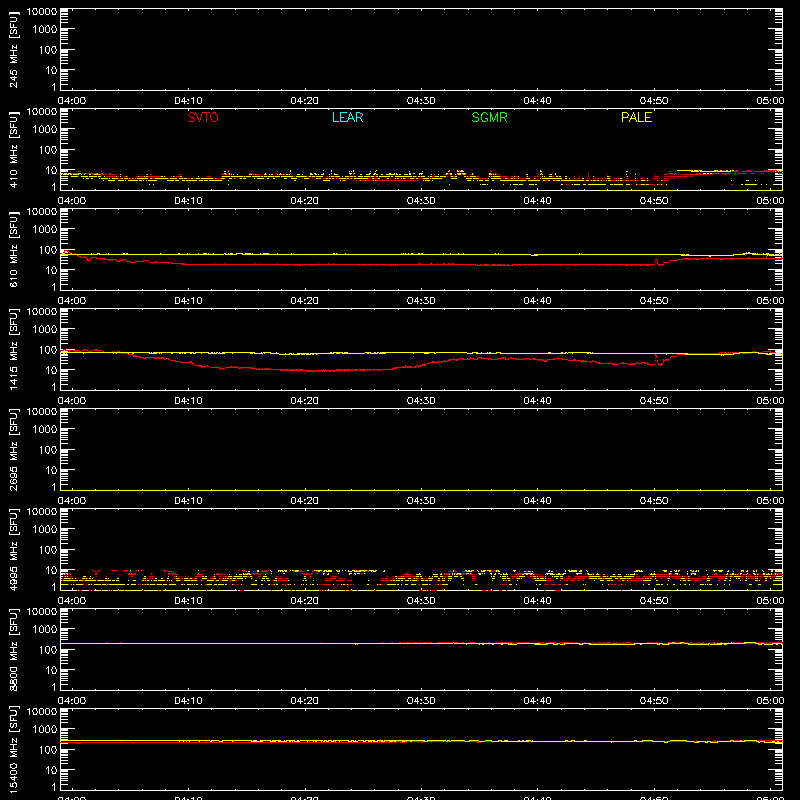The image size is (800, 800).
Task: Select the 610 MHz [SFU] axis title
Action: click(14, 249)
